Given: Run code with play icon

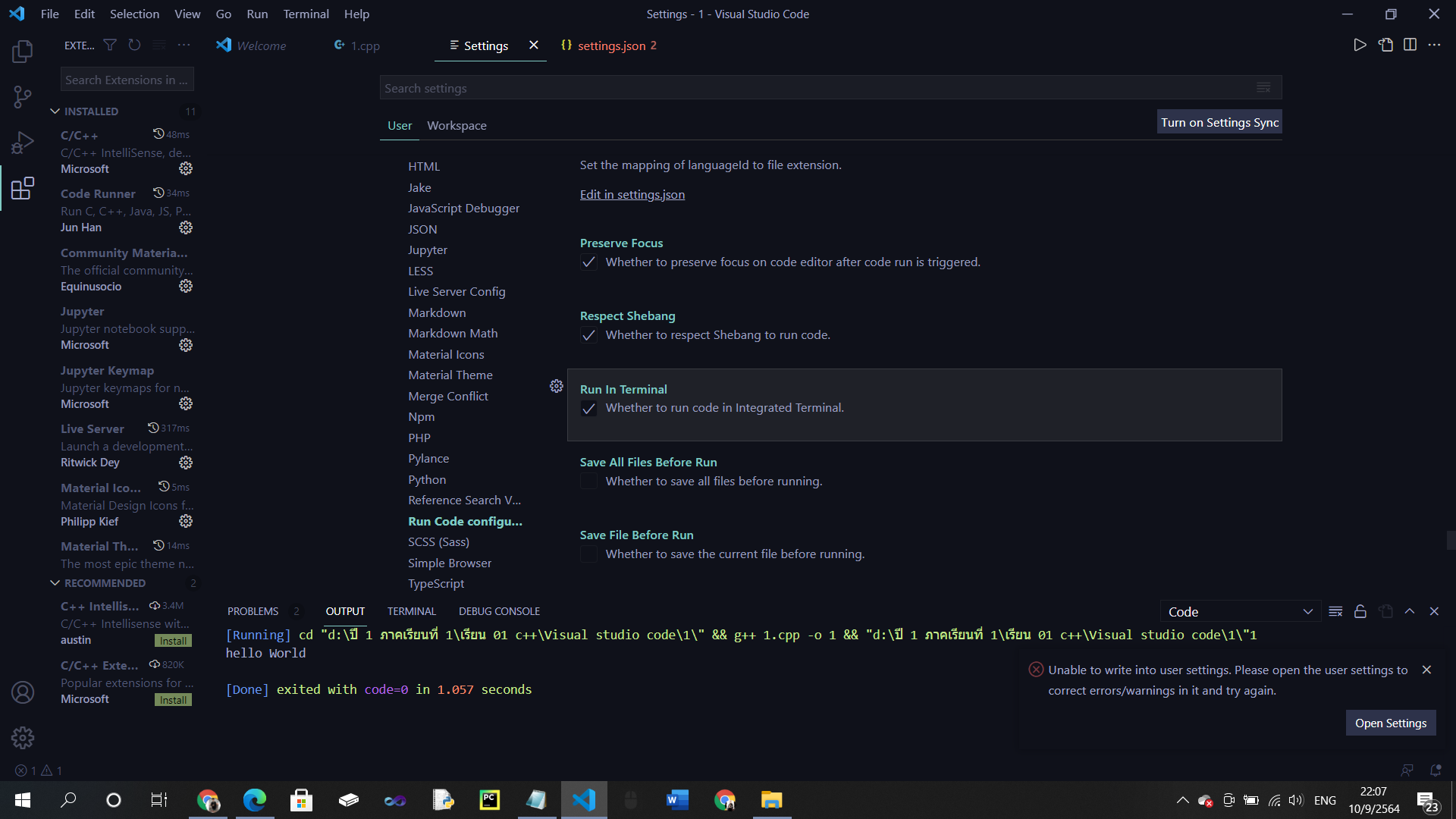Looking at the screenshot, I should [1360, 45].
